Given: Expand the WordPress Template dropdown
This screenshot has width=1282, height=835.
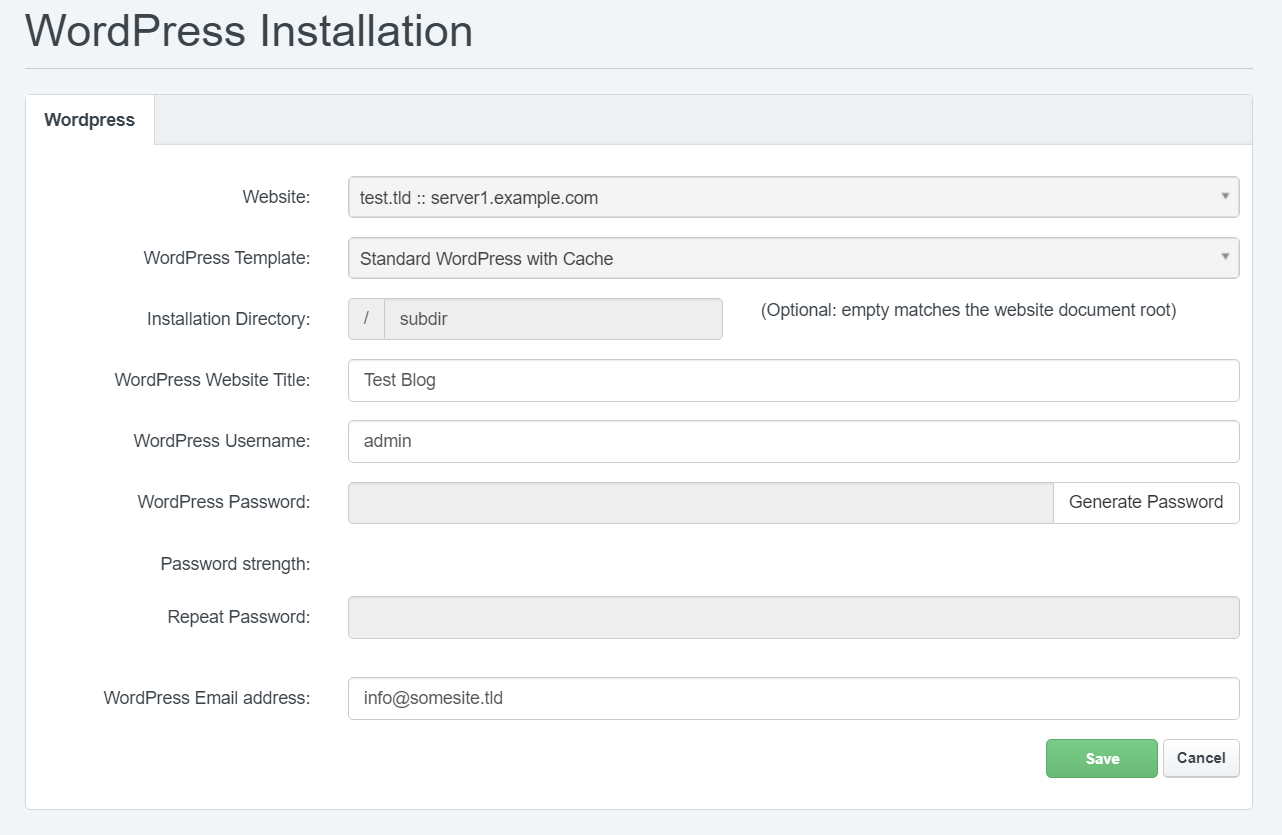Looking at the screenshot, I should point(793,258).
